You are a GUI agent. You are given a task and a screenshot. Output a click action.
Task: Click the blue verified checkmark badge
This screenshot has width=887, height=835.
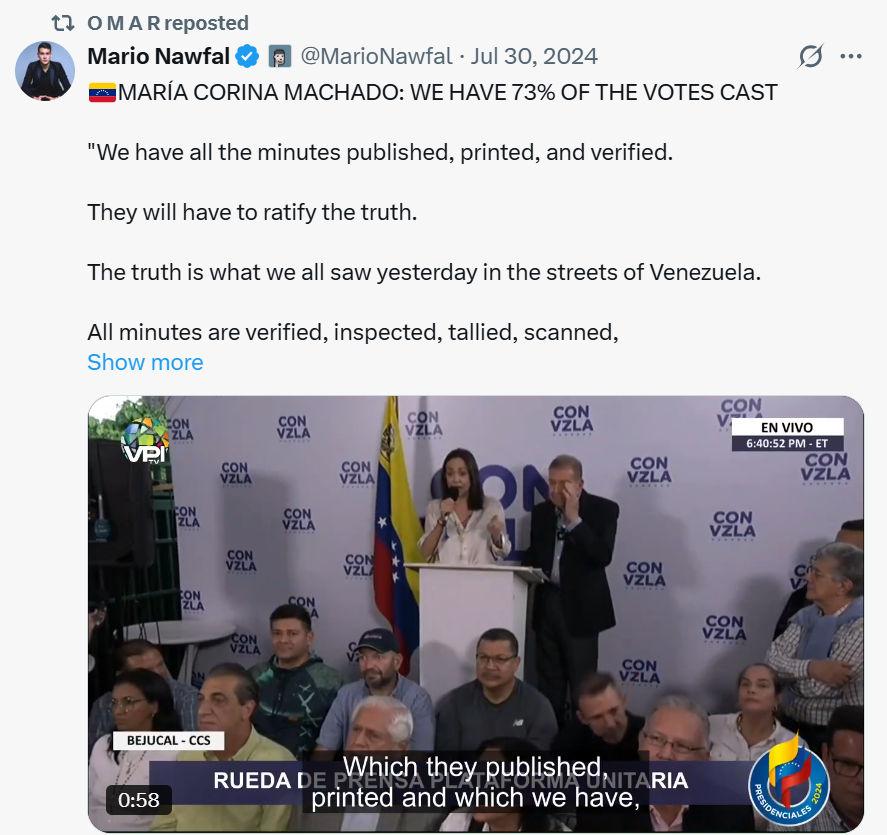[x=247, y=57]
